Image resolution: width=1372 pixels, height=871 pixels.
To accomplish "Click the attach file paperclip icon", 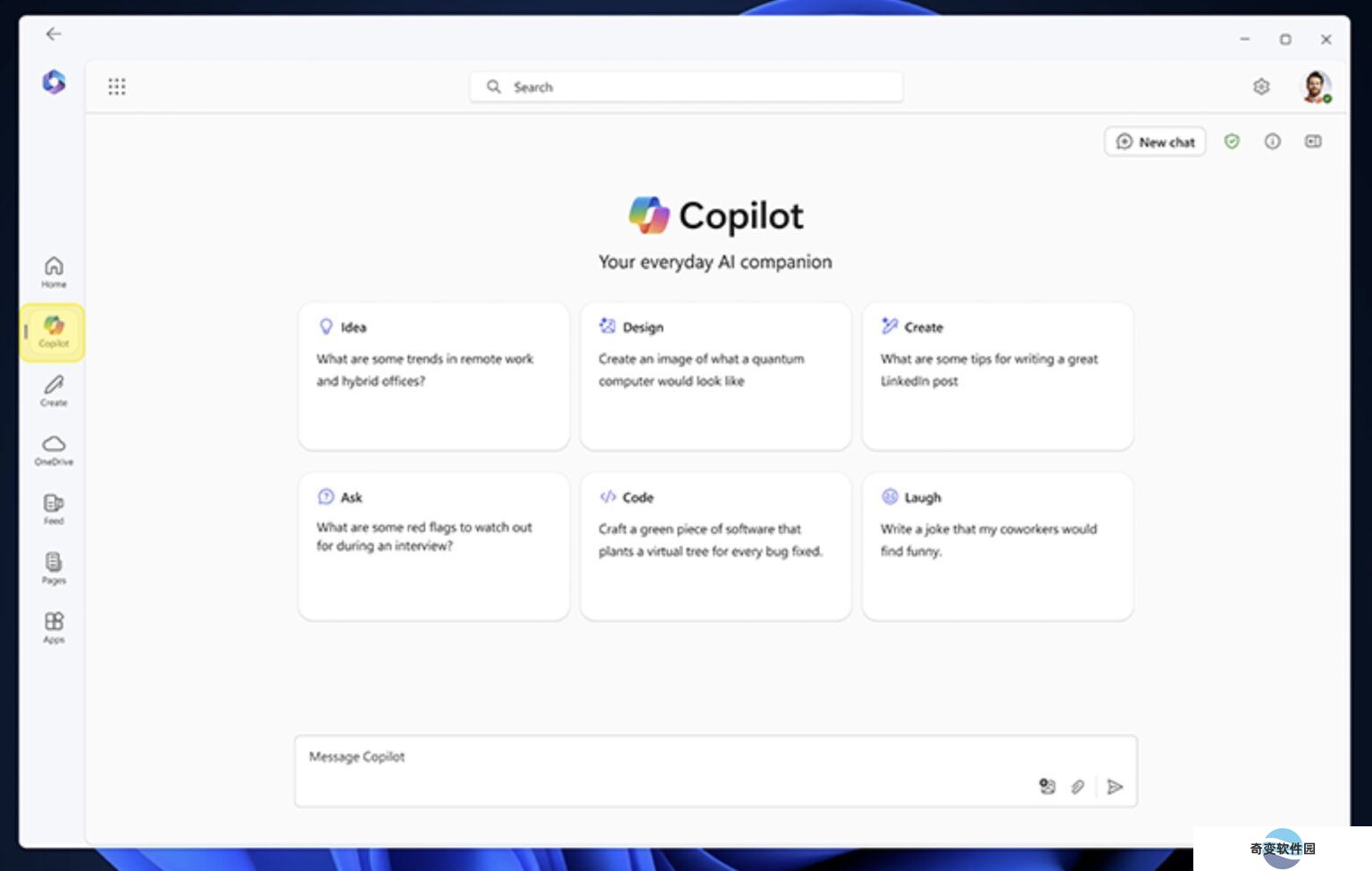I will (x=1078, y=787).
